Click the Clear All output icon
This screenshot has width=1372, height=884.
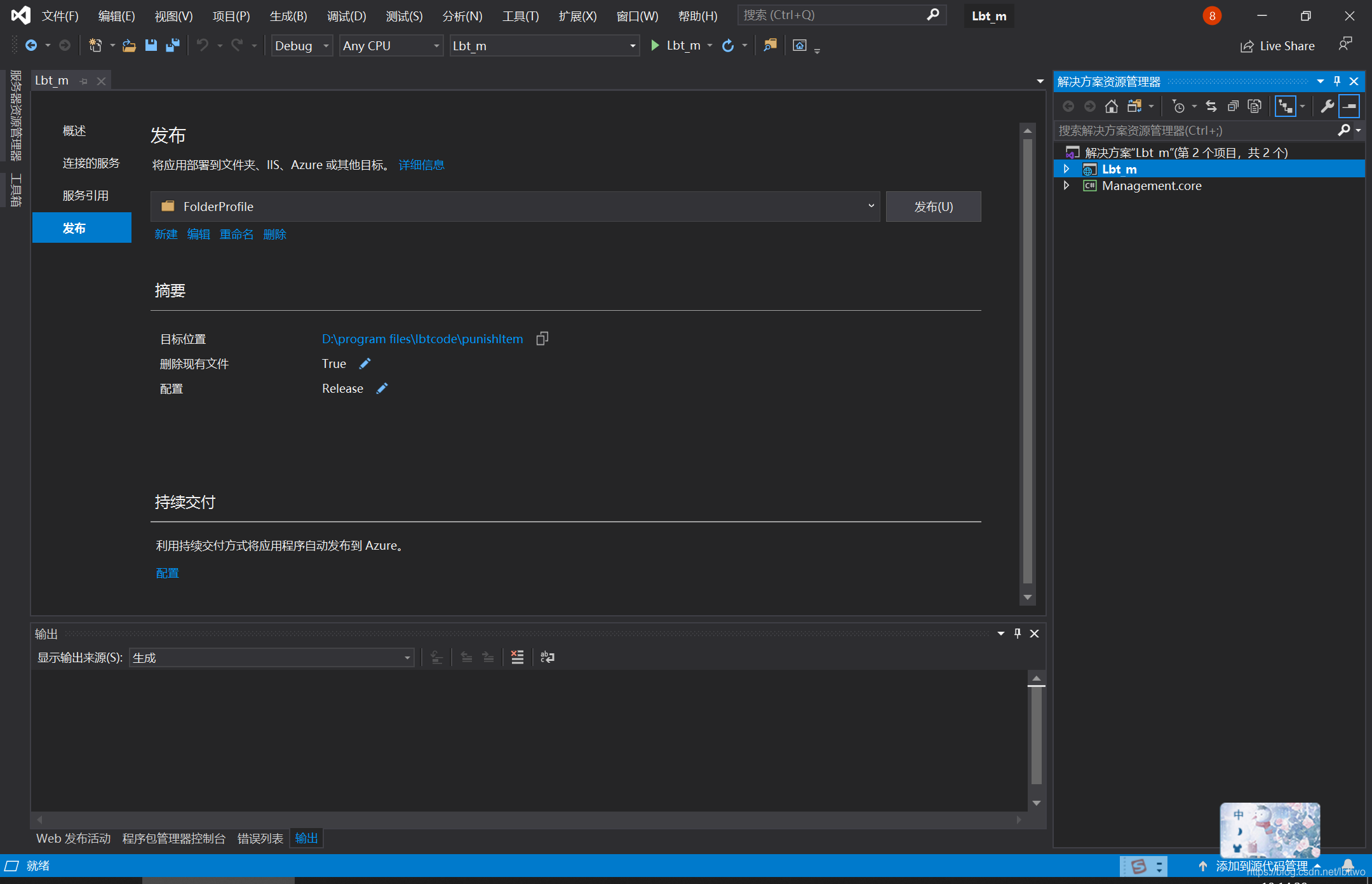[x=517, y=657]
